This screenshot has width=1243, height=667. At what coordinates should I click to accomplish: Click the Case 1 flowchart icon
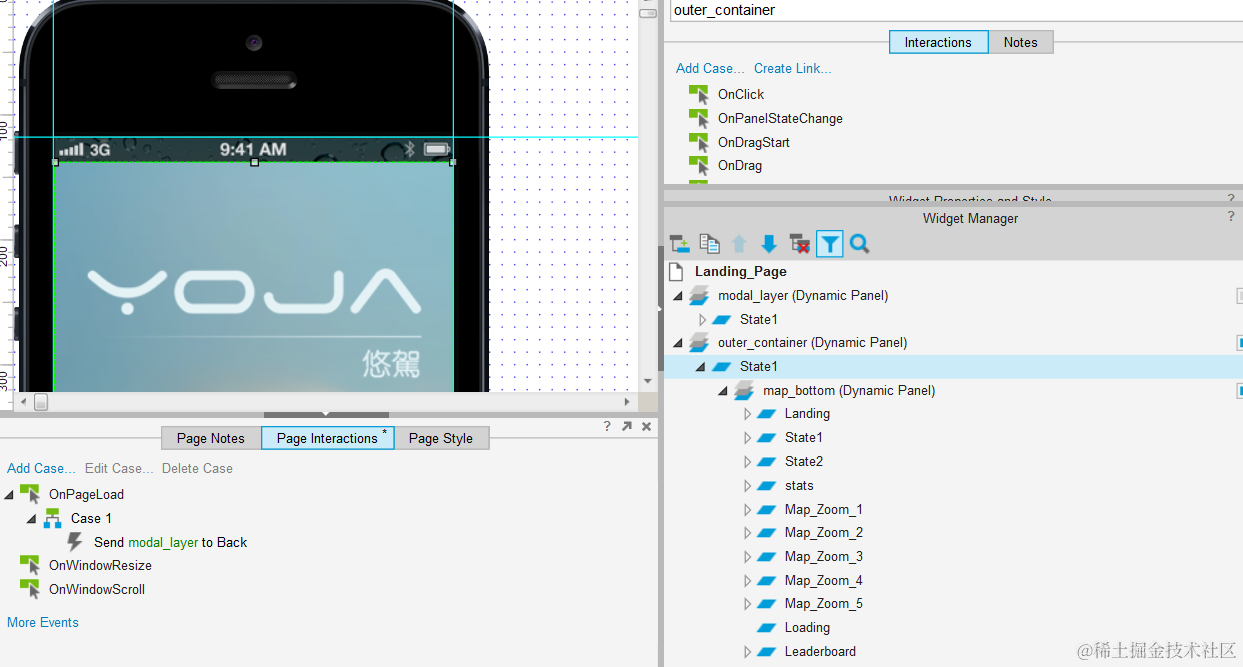pyautogui.click(x=52, y=518)
